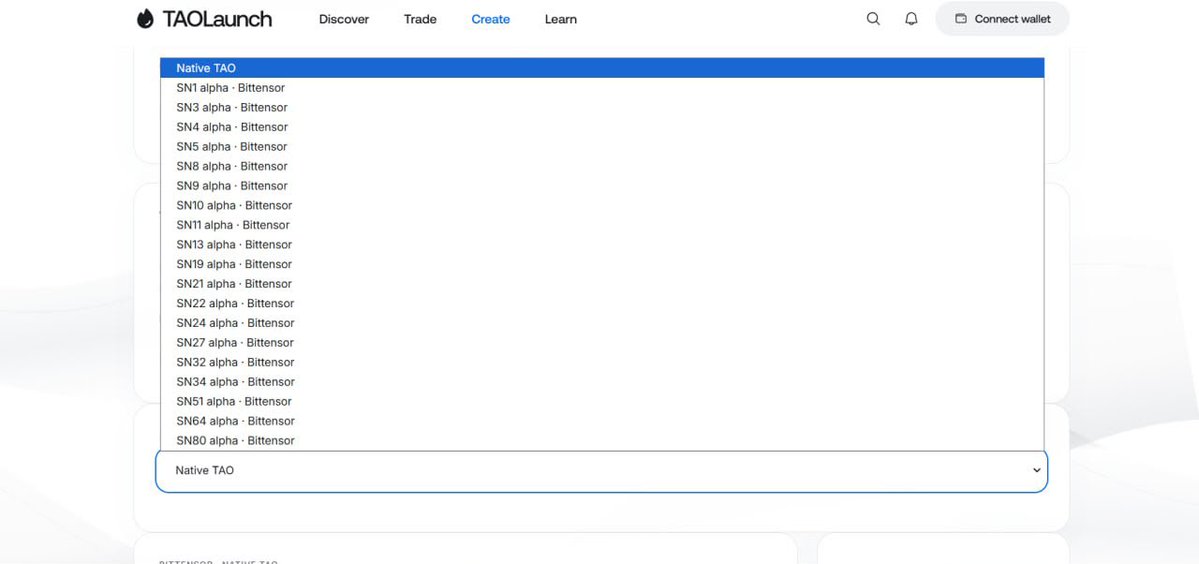Open notifications bell icon
Screen dimensions: 1199x564
tap(911, 19)
